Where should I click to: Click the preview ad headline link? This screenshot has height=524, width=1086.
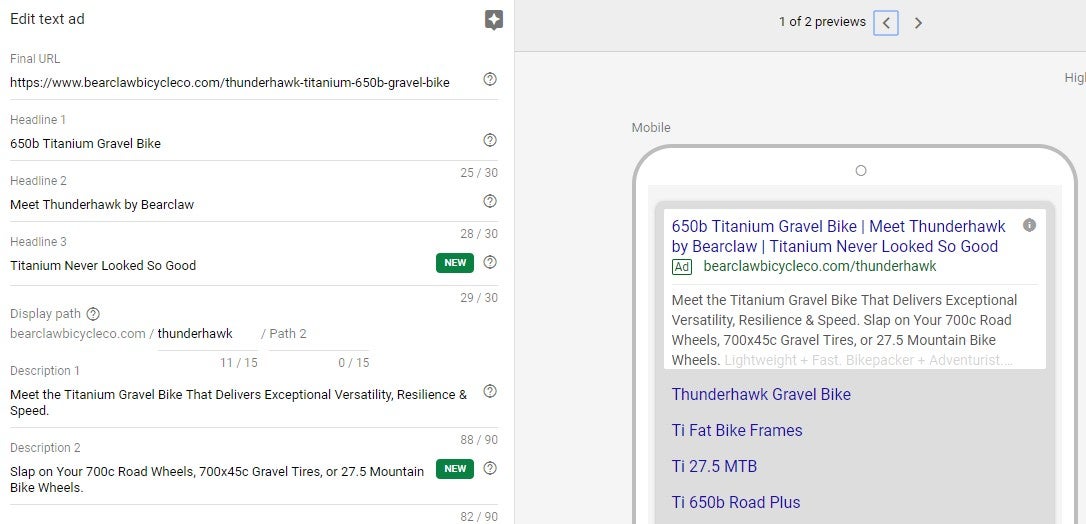[x=839, y=236]
